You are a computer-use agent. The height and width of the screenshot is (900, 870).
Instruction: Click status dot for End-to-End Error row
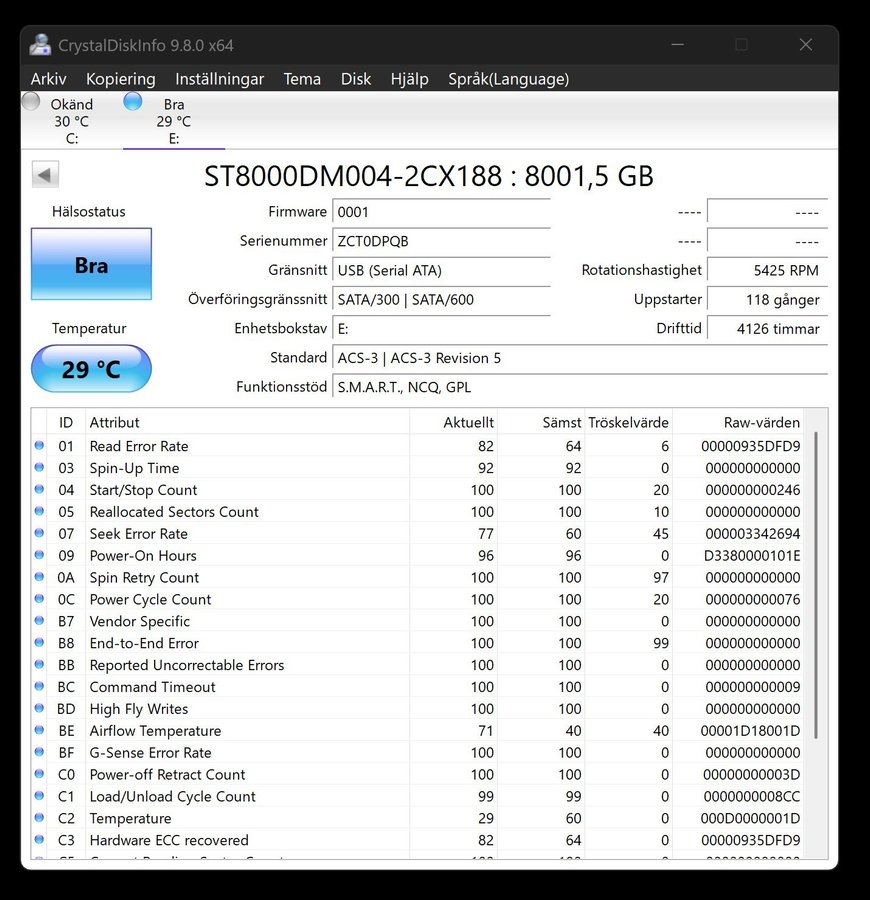coord(39,642)
